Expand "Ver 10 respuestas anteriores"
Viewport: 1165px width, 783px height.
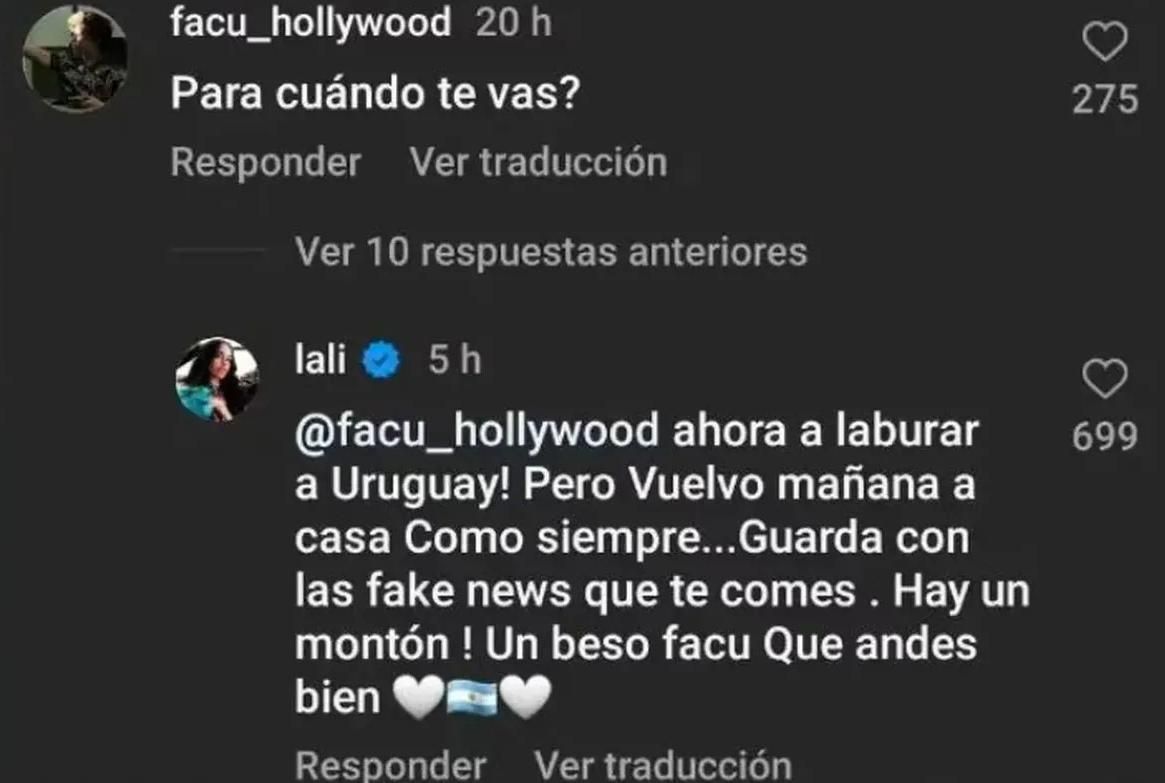551,251
